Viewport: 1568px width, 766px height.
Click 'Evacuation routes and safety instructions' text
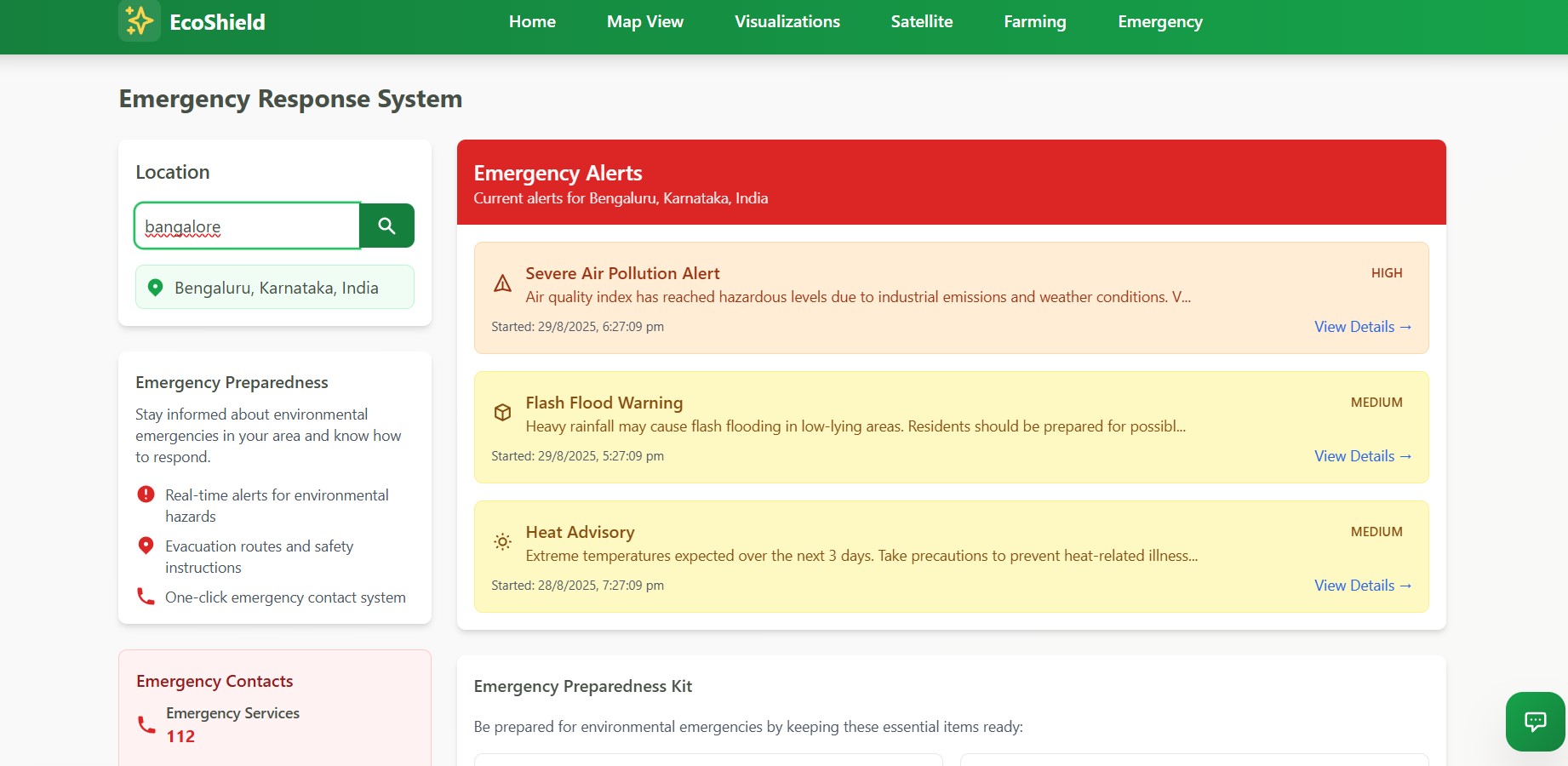click(259, 557)
